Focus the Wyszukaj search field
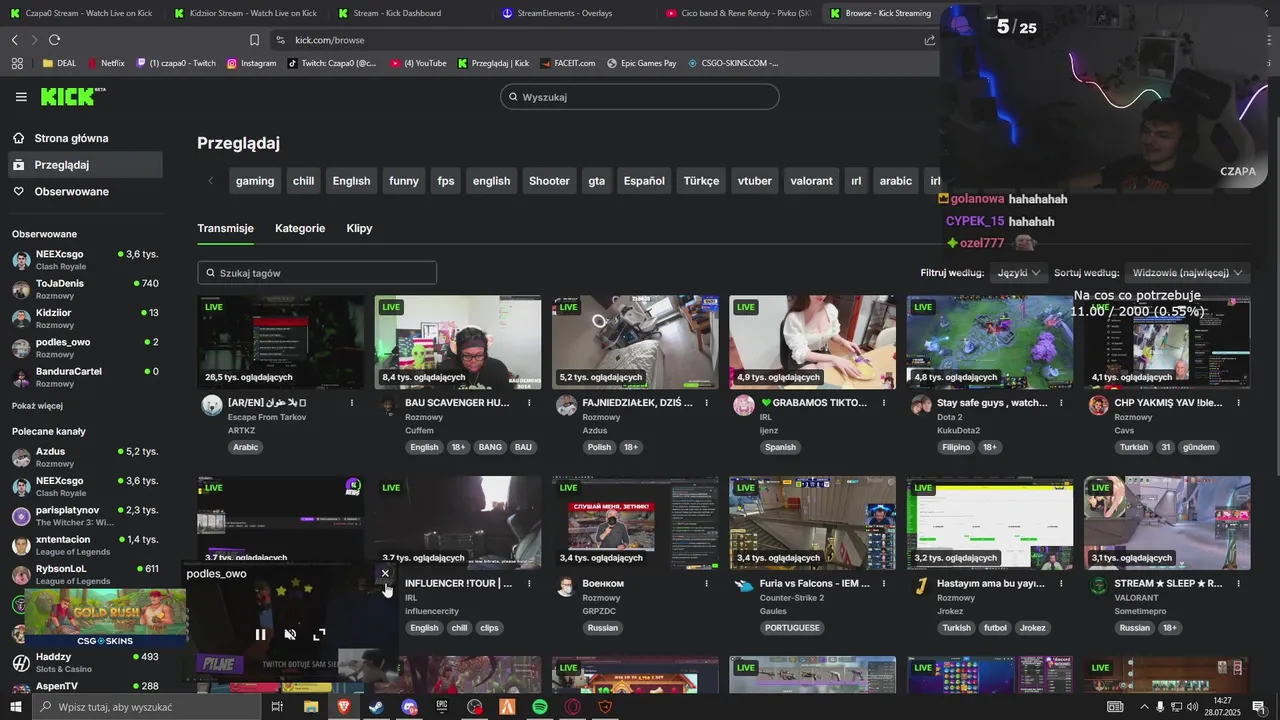This screenshot has height=720, width=1280. [x=640, y=97]
